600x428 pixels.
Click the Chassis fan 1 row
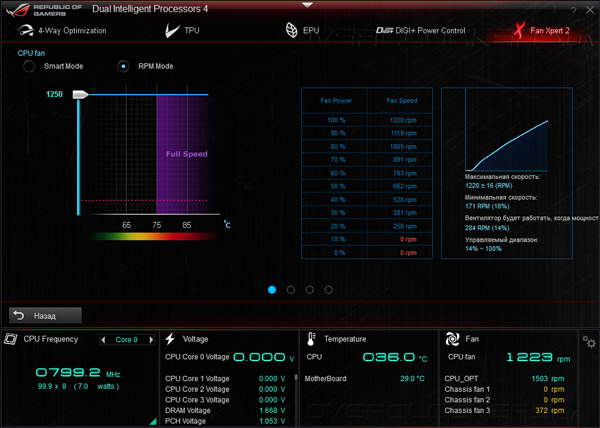pyautogui.click(x=504, y=389)
